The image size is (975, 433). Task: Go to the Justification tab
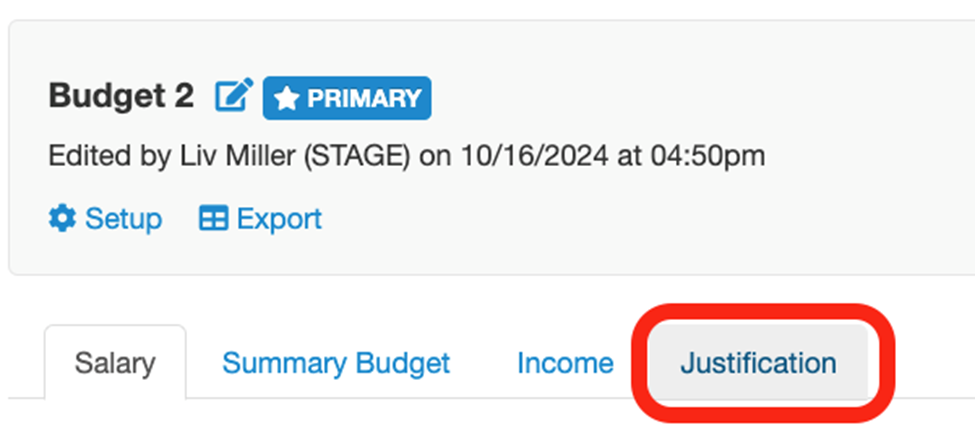[x=758, y=362]
